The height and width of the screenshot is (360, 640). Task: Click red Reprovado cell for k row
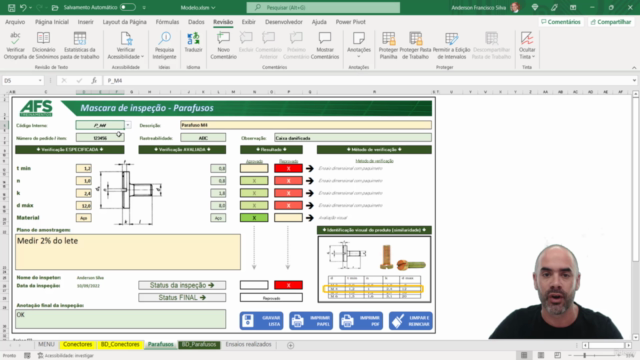tap(288, 193)
